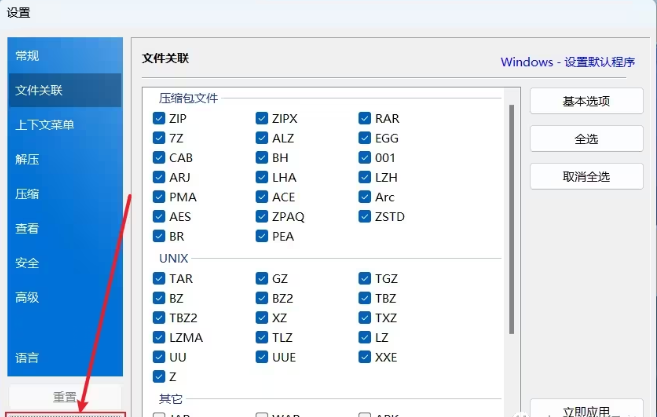Toggle the Arc checkbox
Image resolution: width=657 pixels, height=417 pixels.
point(365,197)
